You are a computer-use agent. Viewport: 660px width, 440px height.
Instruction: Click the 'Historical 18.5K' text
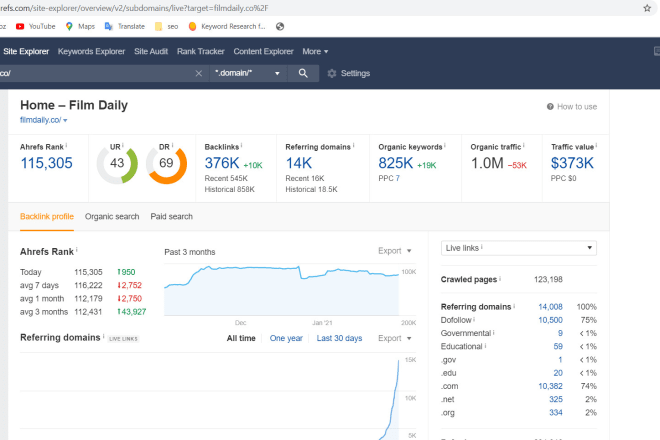click(x=311, y=189)
